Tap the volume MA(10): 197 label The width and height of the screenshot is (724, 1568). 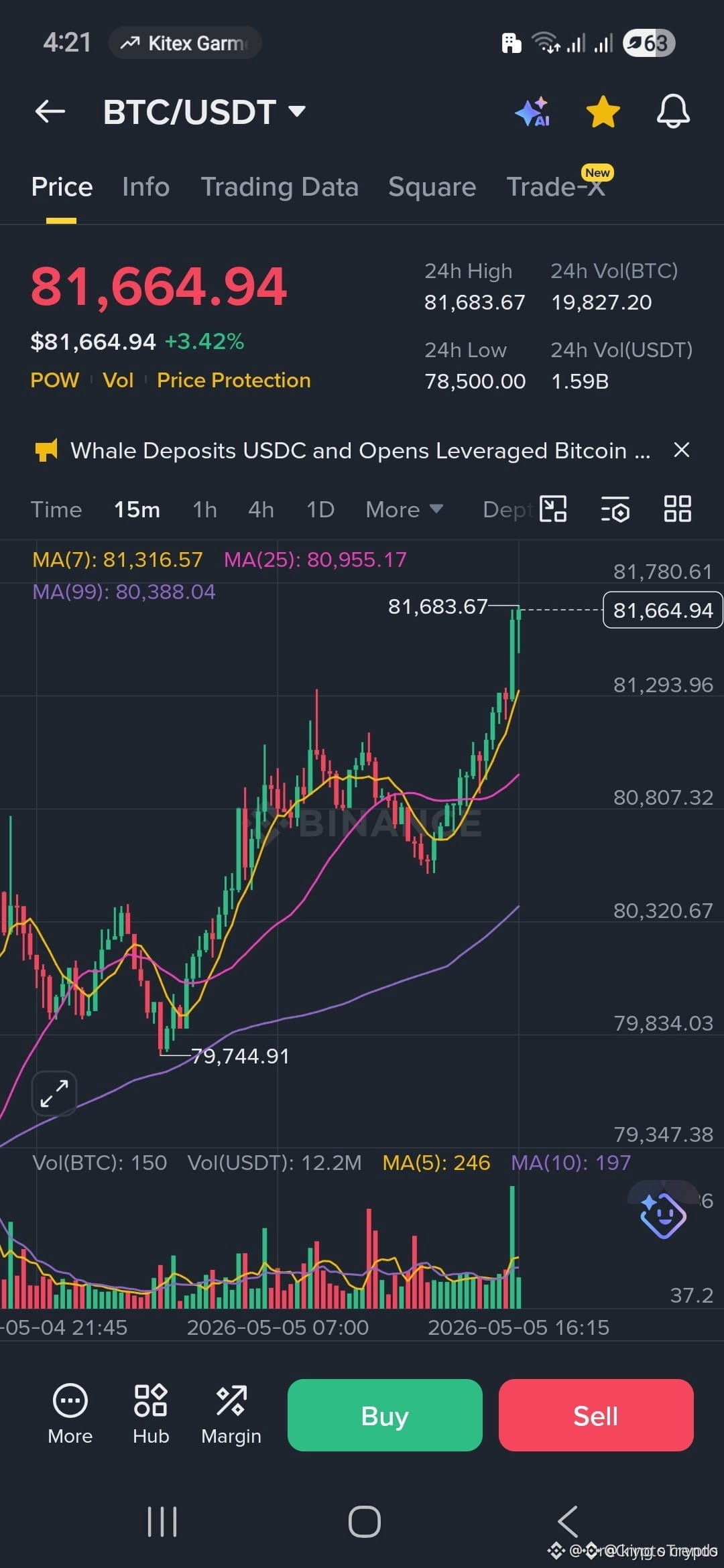(x=570, y=1163)
